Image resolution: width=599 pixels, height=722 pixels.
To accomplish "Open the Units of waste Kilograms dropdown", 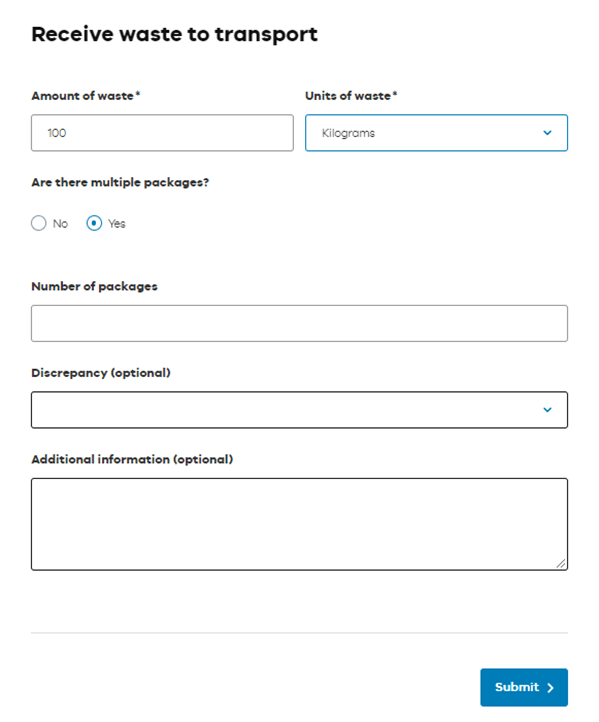I will [436, 133].
